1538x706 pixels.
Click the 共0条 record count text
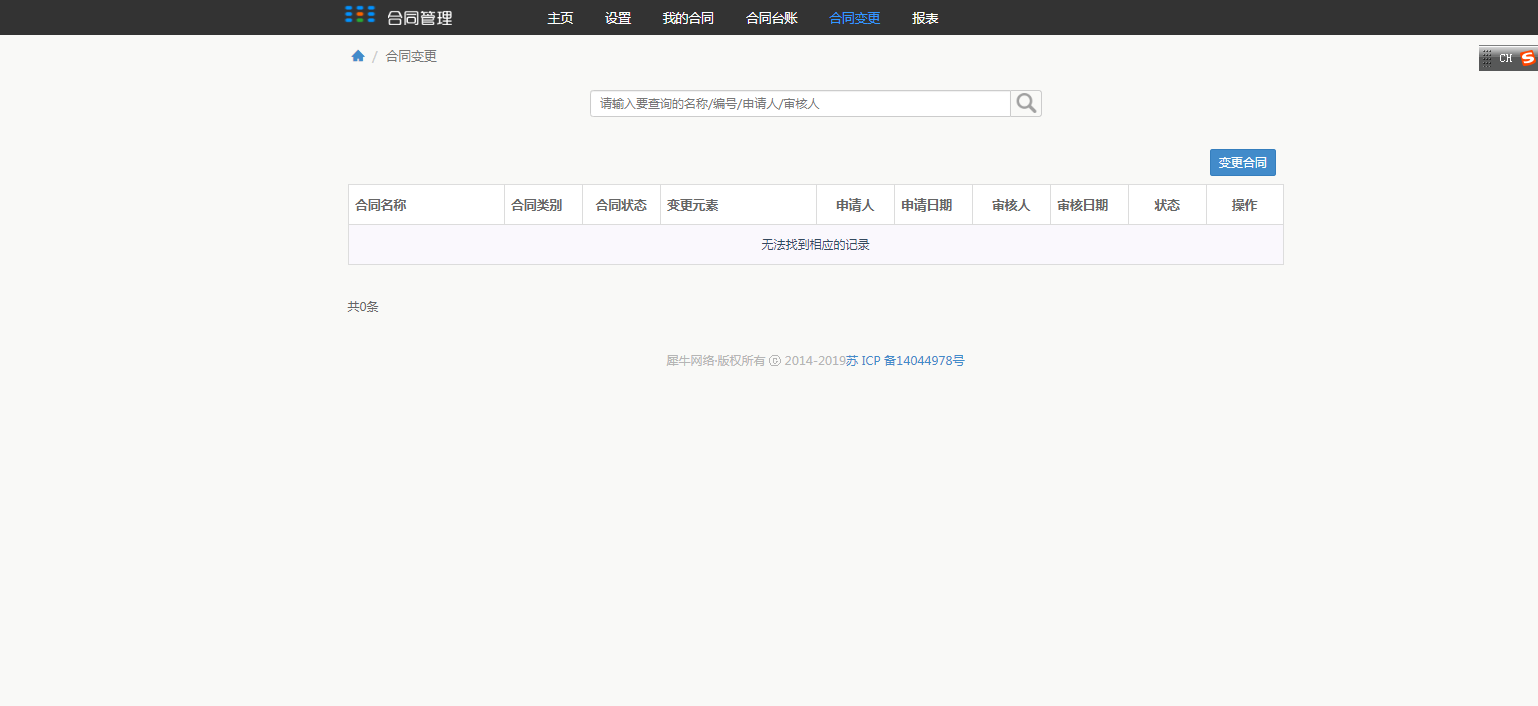tap(363, 307)
